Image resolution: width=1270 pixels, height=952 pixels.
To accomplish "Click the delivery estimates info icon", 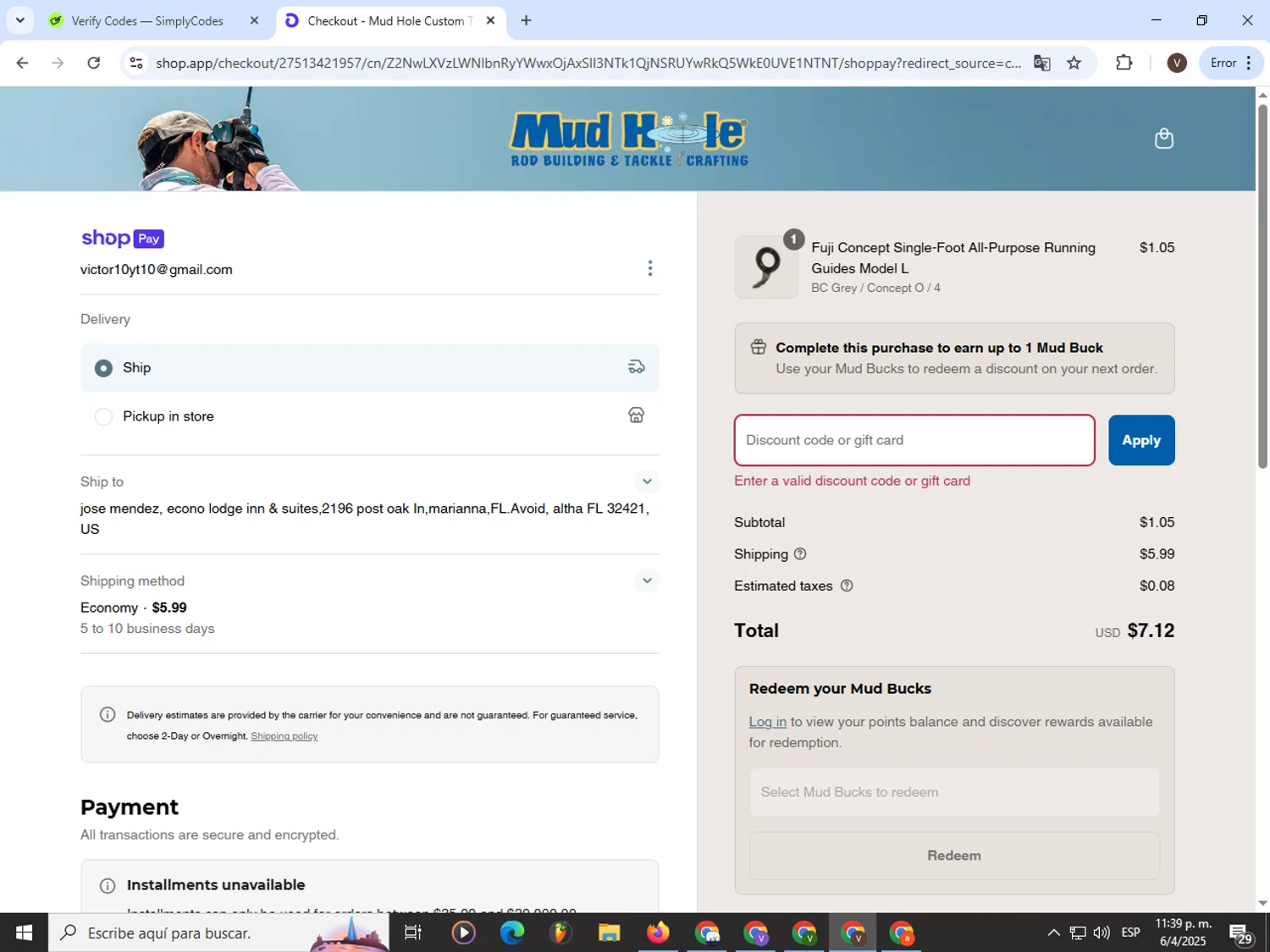I will pos(108,714).
